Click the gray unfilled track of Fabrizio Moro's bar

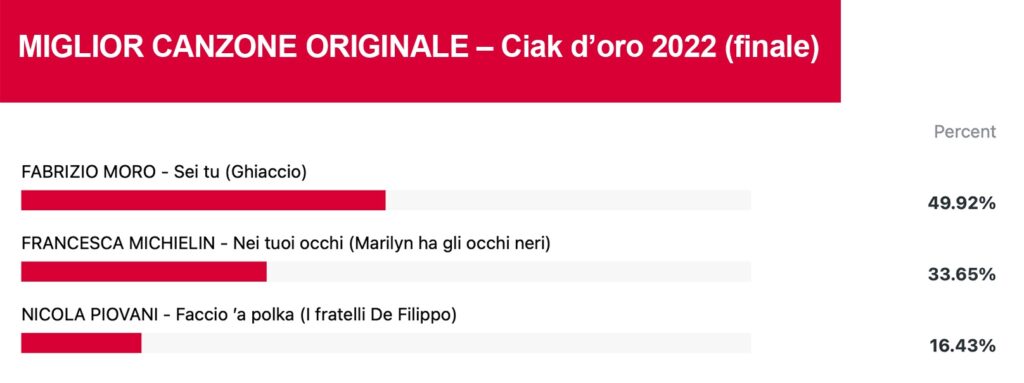[568, 200]
